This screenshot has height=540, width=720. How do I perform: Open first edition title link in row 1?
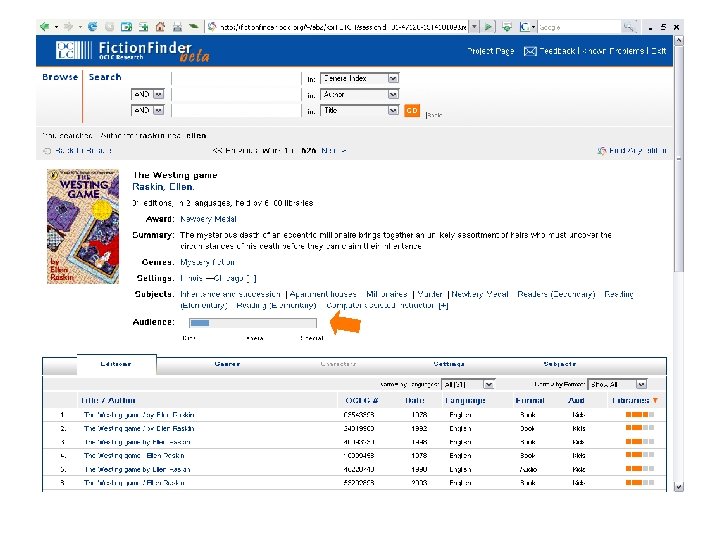[x=139, y=415]
